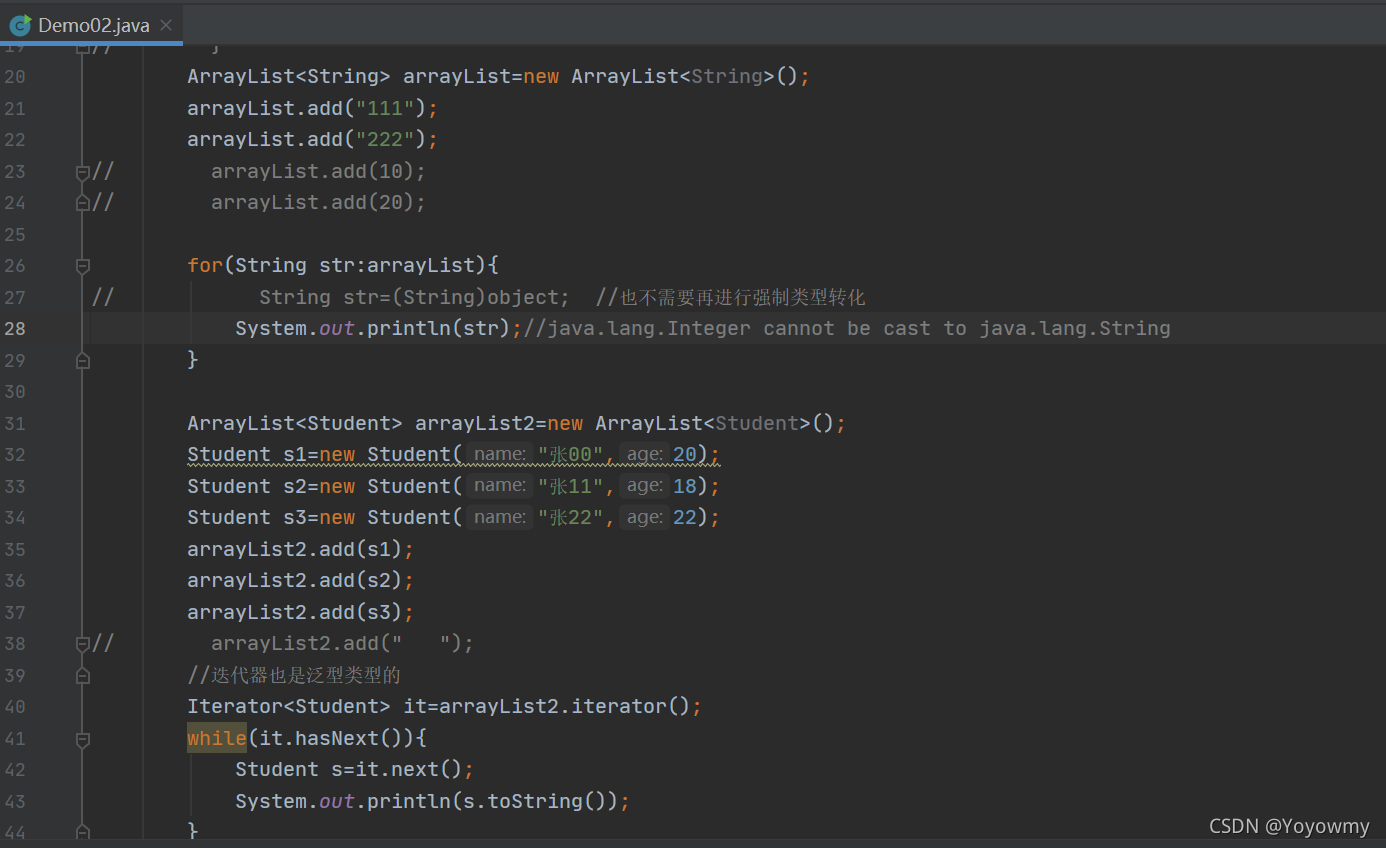Viewport: 1386px width, 848px height.
Task: Toggle the fold marker on line 38
Action: [83, 643]
